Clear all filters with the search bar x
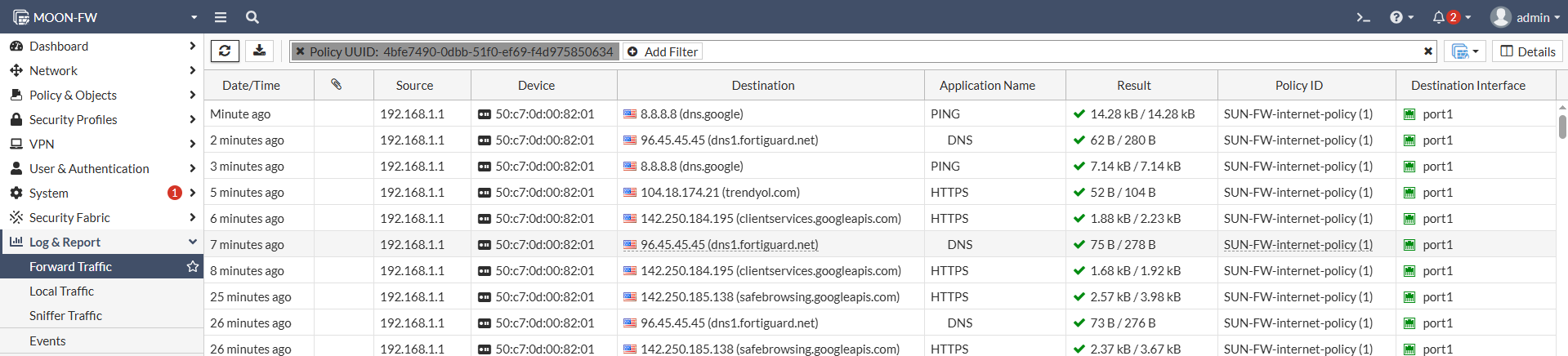The width and height of the screenshot is (1568, 356). point(1428,51)
